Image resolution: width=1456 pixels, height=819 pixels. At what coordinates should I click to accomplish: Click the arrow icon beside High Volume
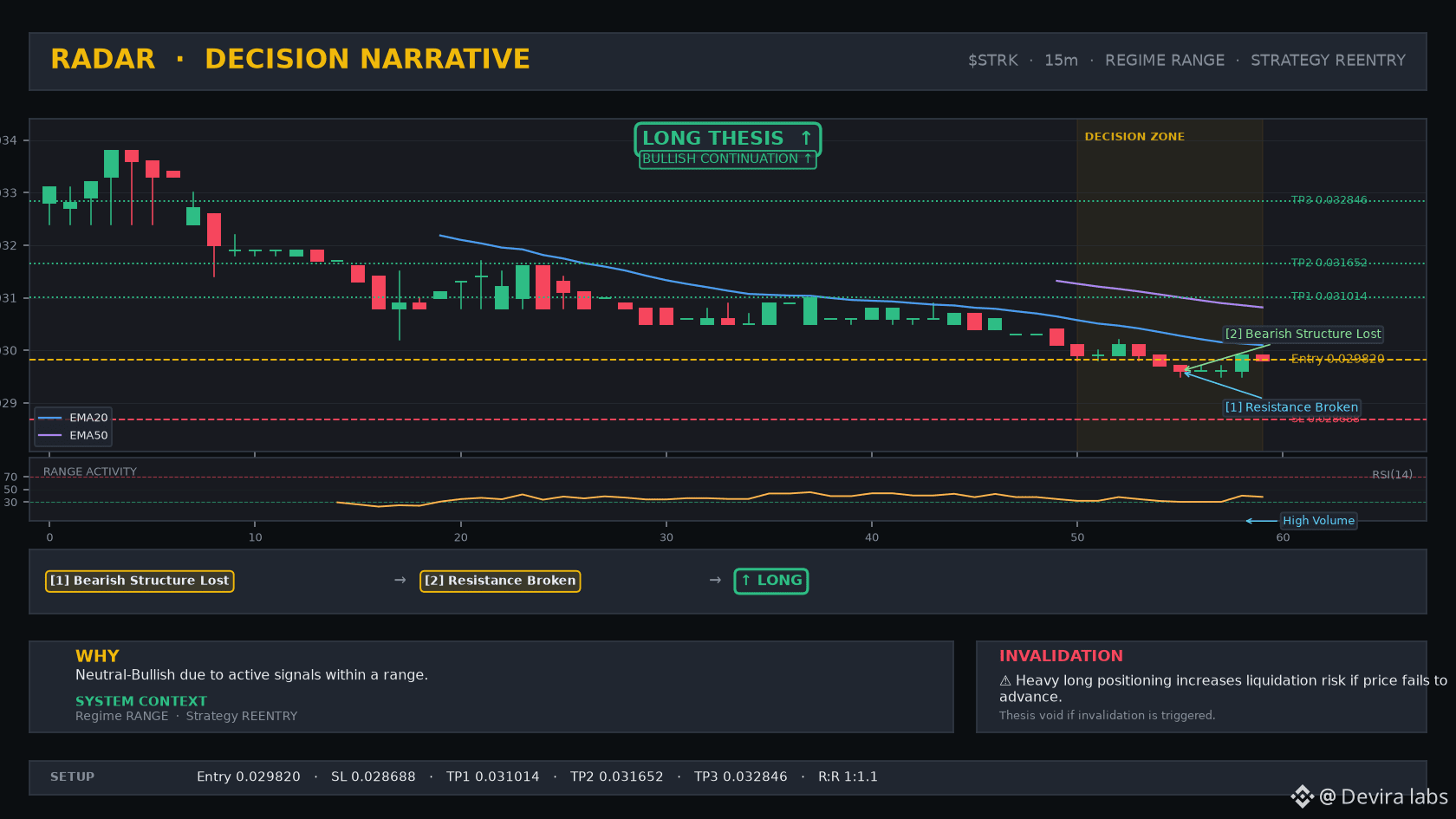[x=1261, y=521]
